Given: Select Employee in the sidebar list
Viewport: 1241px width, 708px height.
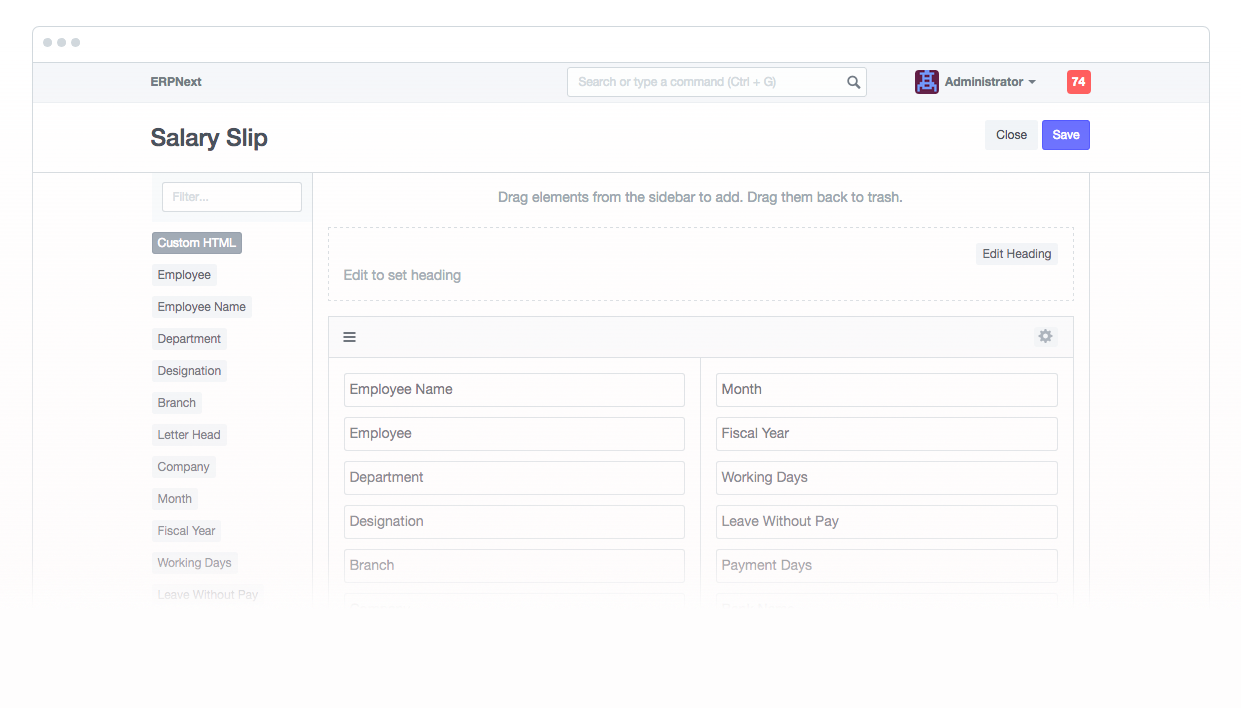Looking at the screenshot, I should [184, 275].
